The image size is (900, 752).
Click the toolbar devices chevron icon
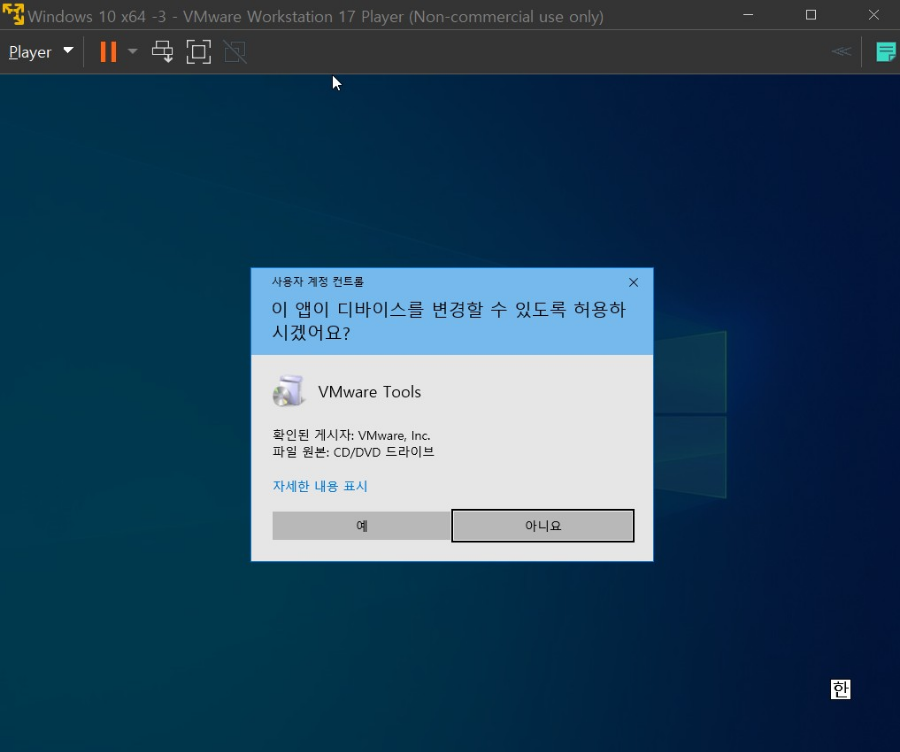click(x=841, y=52)
